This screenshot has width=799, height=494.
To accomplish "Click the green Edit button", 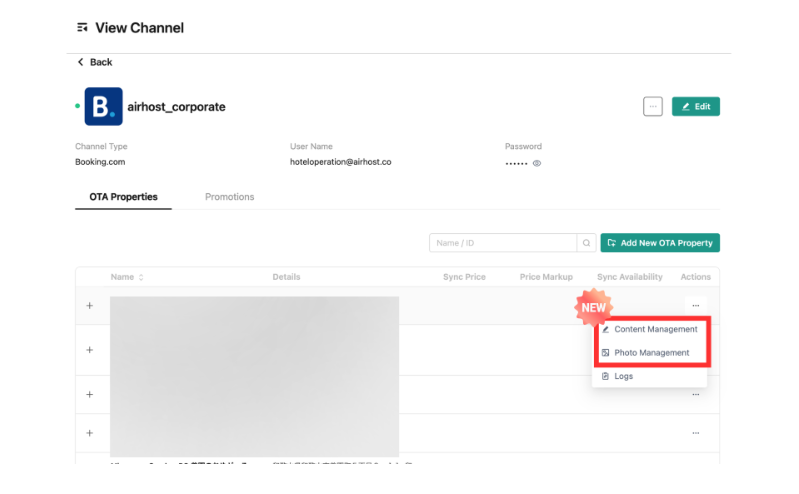I will click(x=696, y=107).
